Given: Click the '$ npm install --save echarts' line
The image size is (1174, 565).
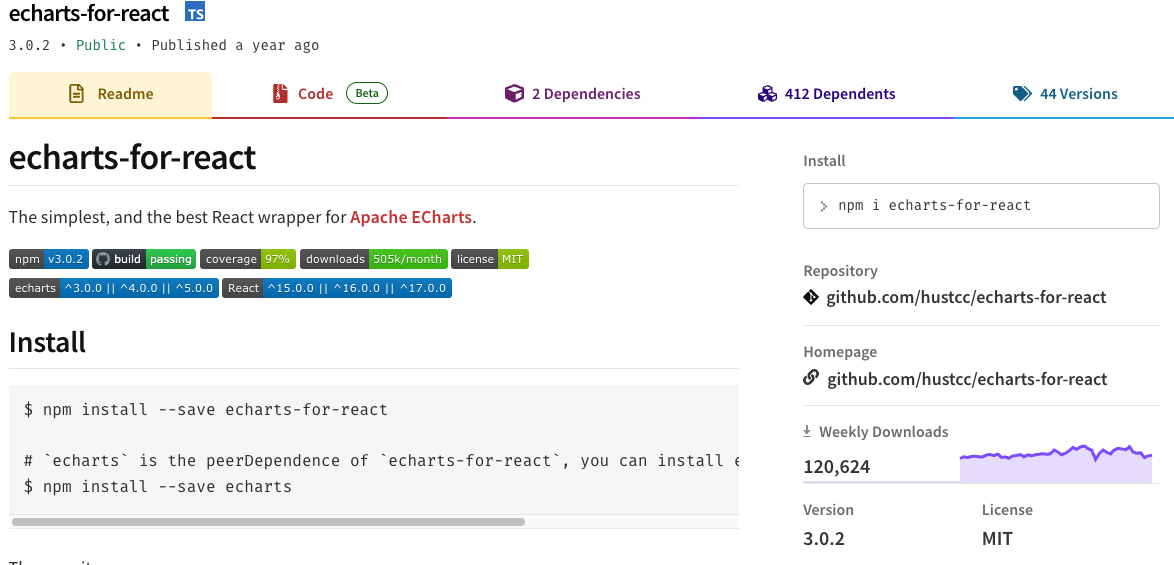Looking at the screenshot, I should (158, 486).
